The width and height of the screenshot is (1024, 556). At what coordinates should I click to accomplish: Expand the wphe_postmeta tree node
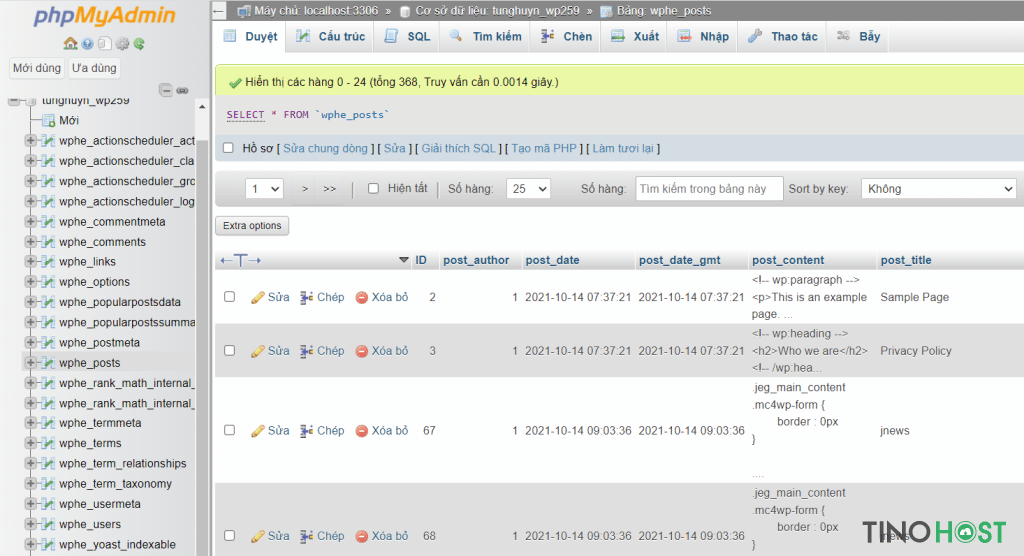tap(29, 342)
